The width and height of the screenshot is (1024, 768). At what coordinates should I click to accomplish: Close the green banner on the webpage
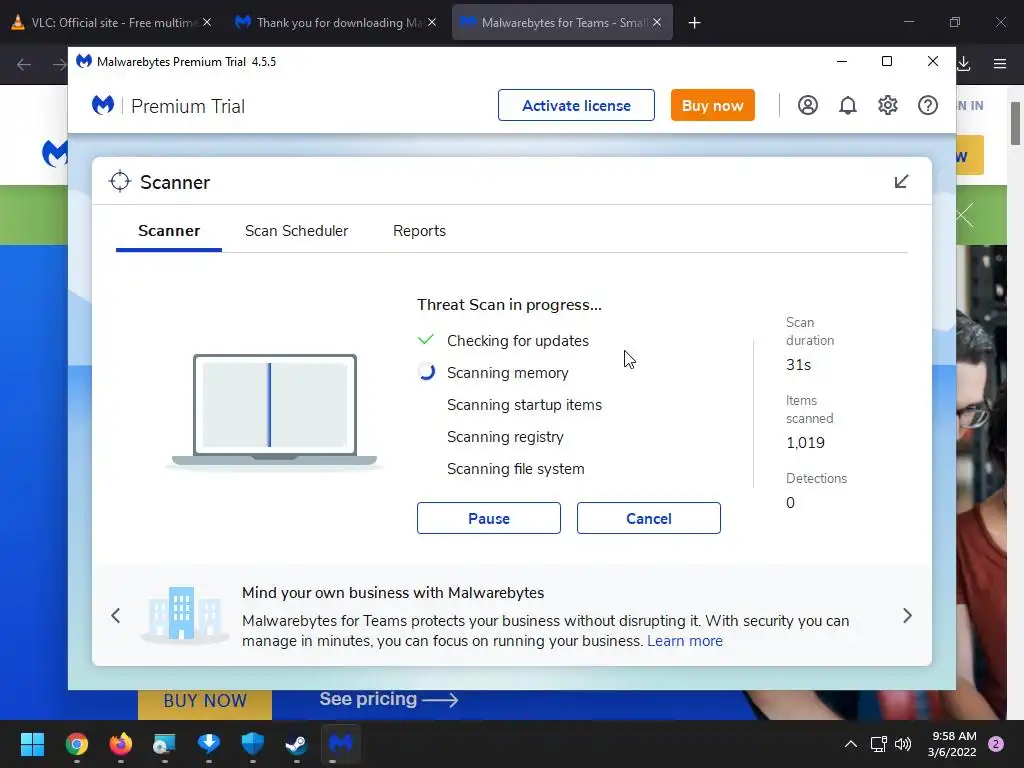coord(965,215)
